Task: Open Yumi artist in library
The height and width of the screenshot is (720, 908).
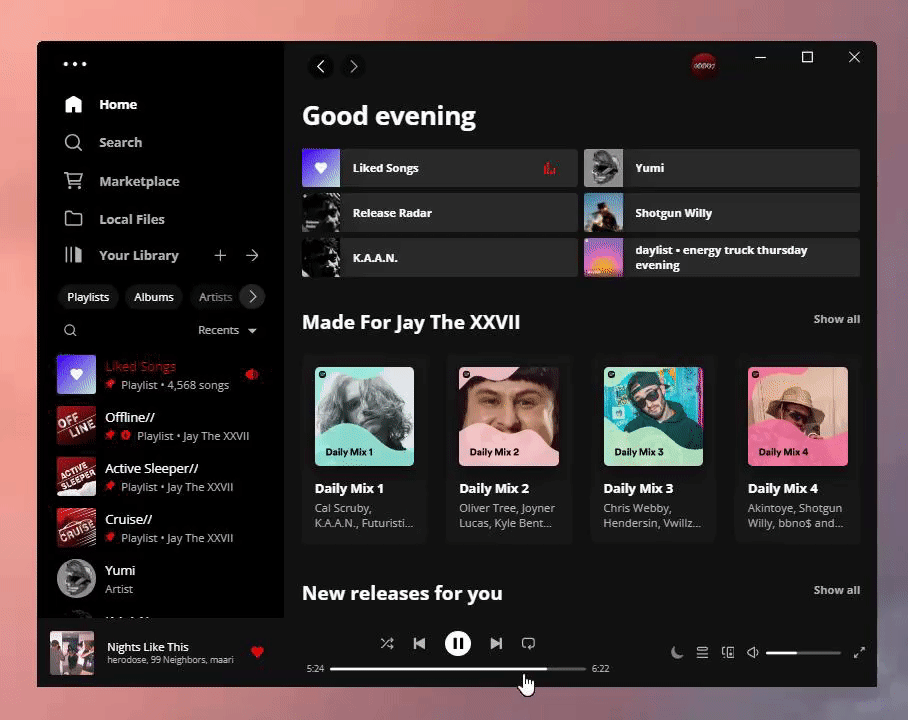Action: coord(160,579)
